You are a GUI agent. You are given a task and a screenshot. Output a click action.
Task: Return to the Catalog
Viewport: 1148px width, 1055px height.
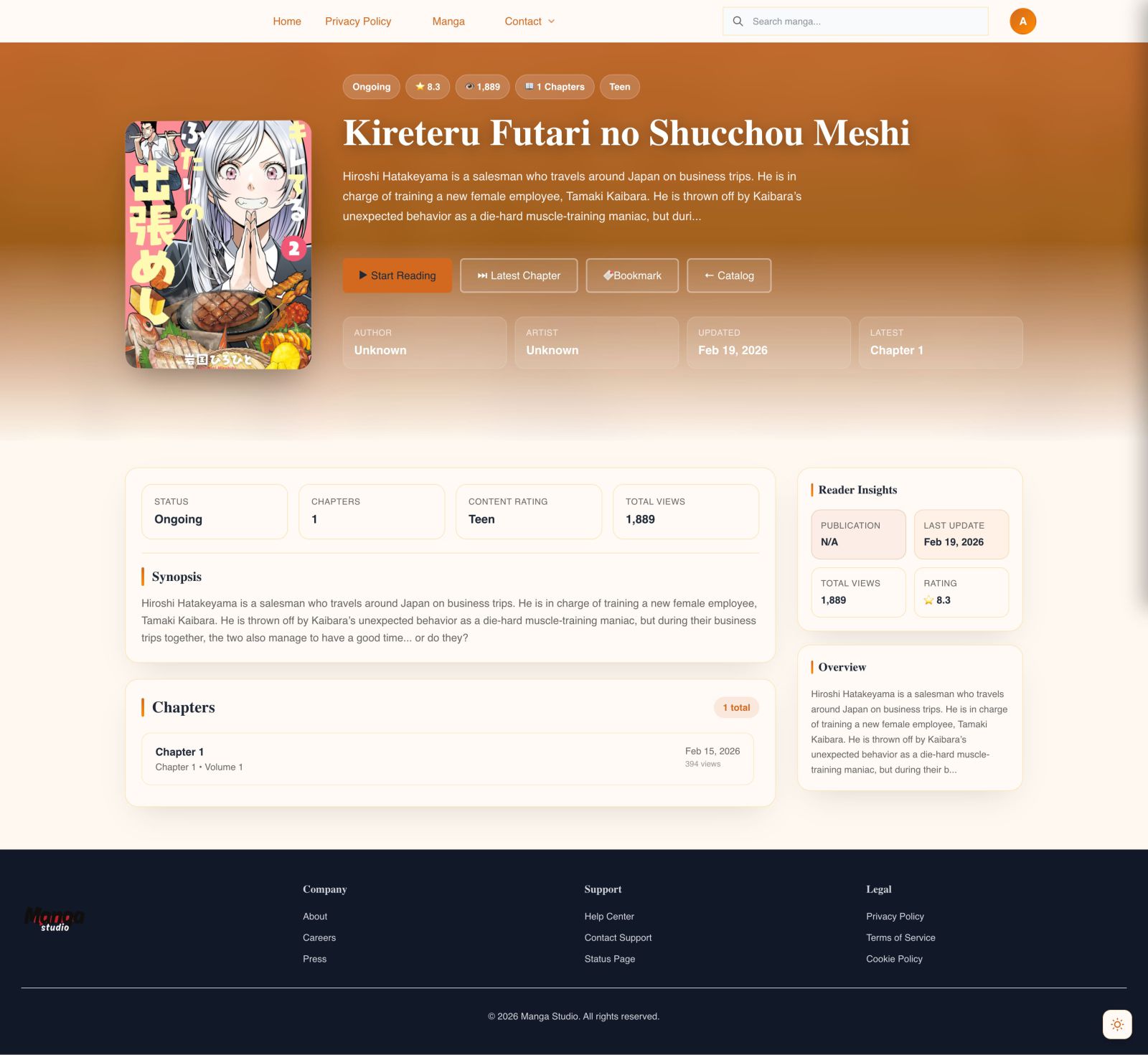pos(729,275)
